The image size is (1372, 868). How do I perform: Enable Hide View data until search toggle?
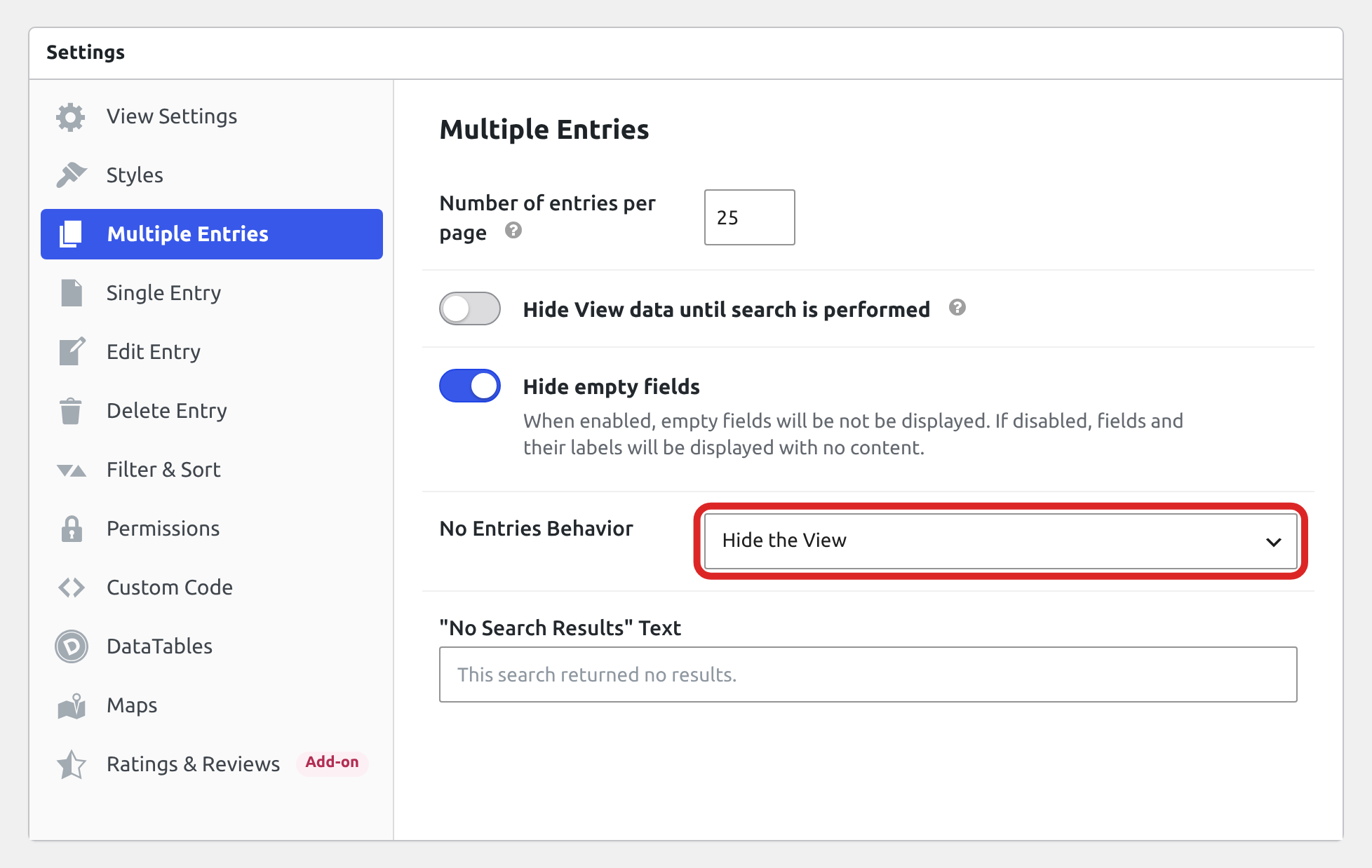click(x=470, y=308)
